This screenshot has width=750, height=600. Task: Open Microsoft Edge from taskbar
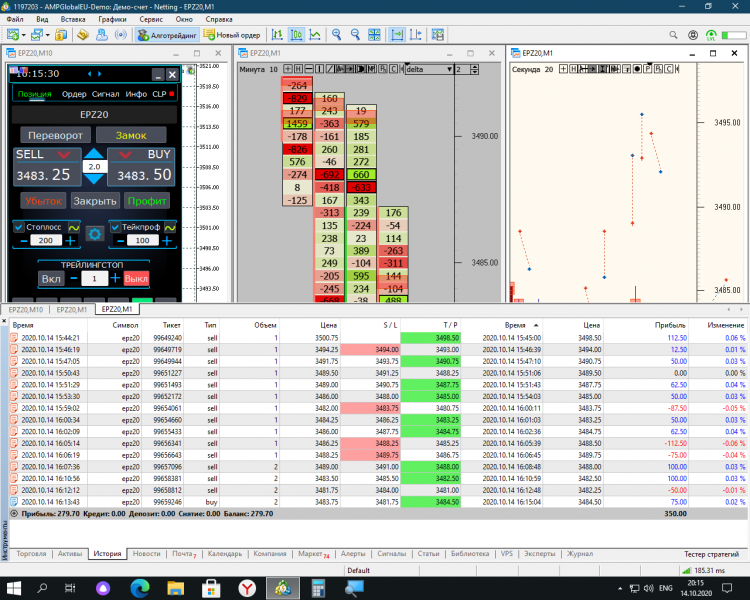[140, 588]
